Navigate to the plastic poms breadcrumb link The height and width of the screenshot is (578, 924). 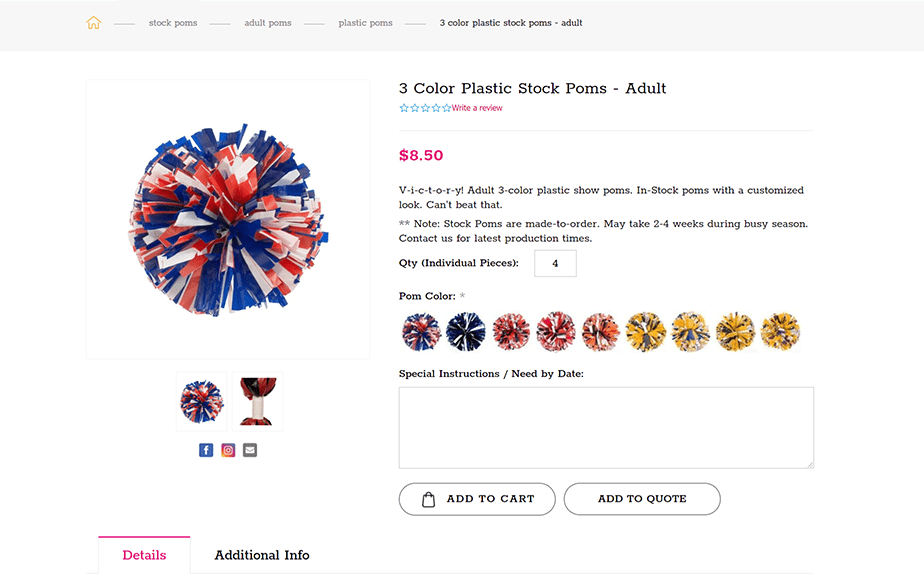(365, 22)
